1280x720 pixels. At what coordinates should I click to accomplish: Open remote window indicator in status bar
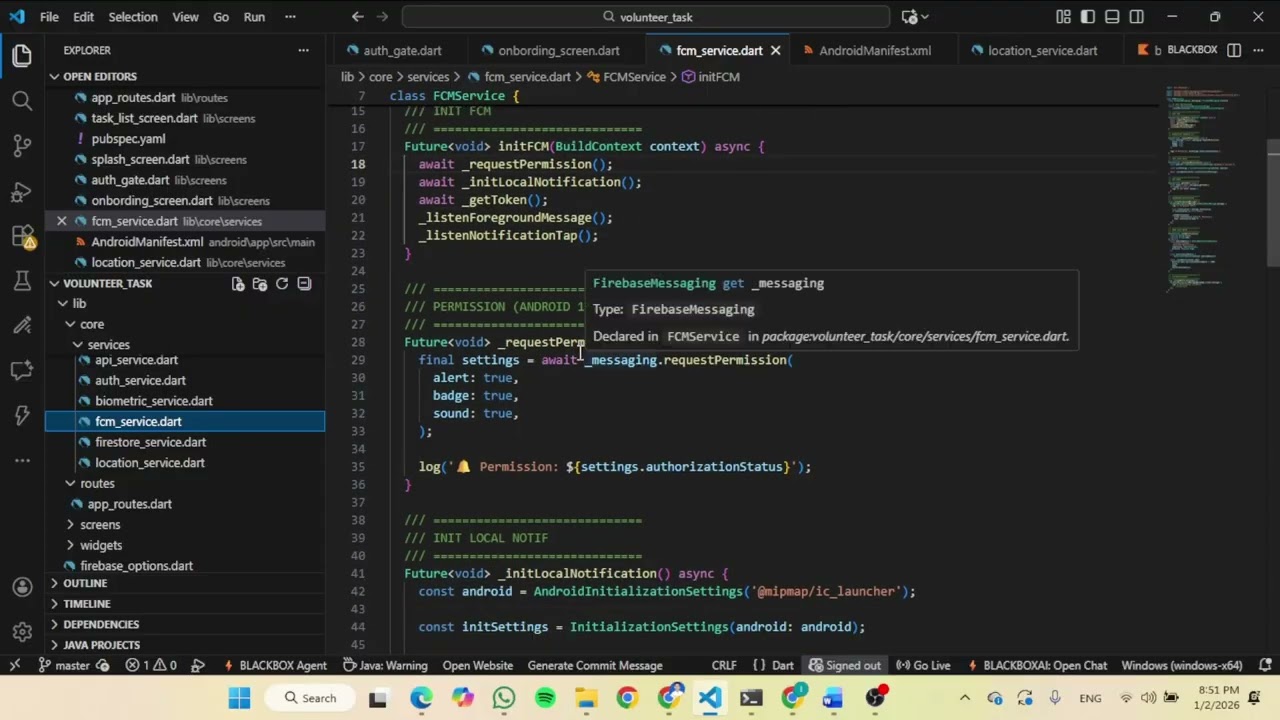point(14,665)
